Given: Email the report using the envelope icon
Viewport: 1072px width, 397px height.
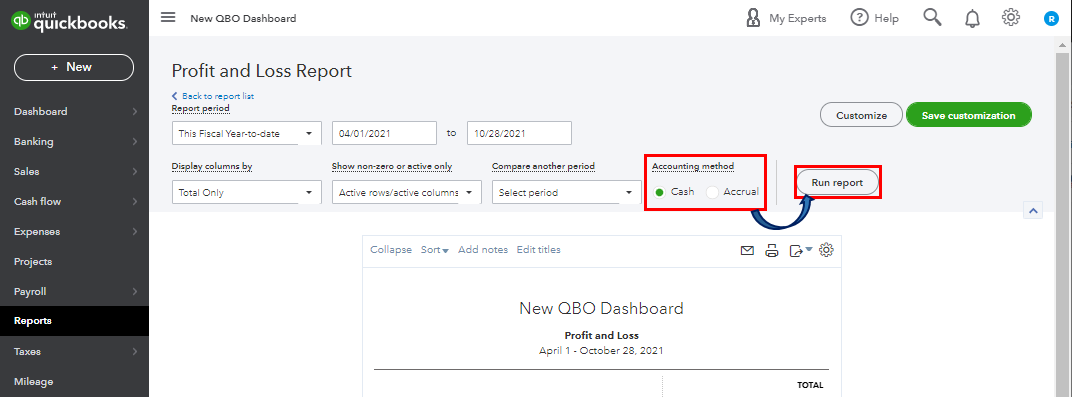Looking at the screenshot, I should click(747, 251).
